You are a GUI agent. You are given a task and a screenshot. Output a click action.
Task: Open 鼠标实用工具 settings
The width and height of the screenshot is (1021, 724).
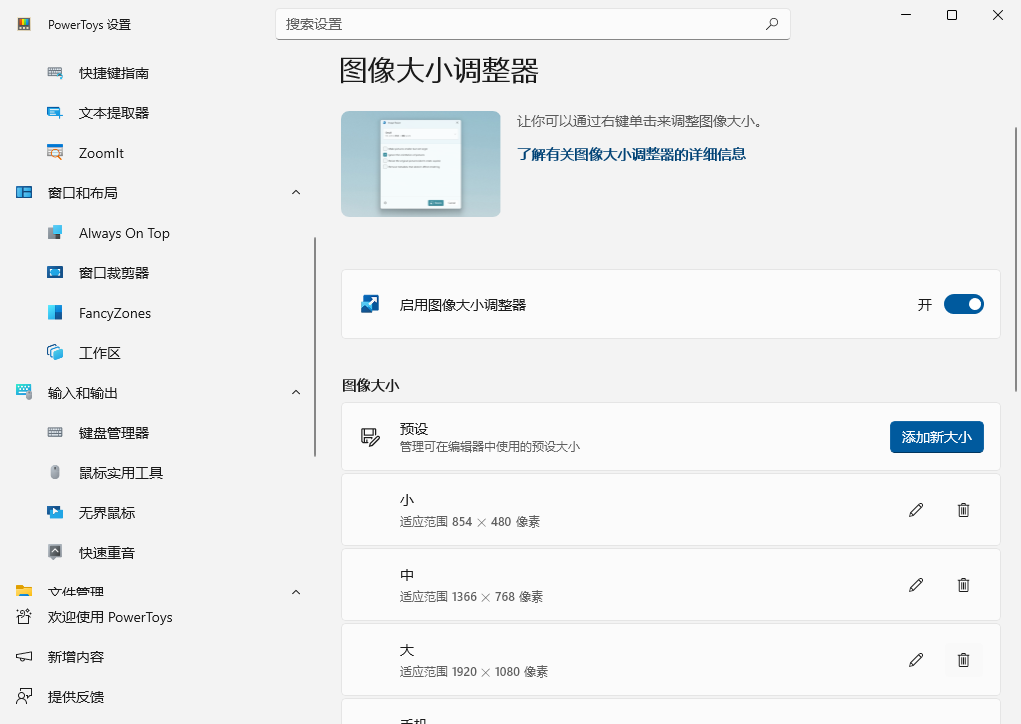(x=120, y=472)
